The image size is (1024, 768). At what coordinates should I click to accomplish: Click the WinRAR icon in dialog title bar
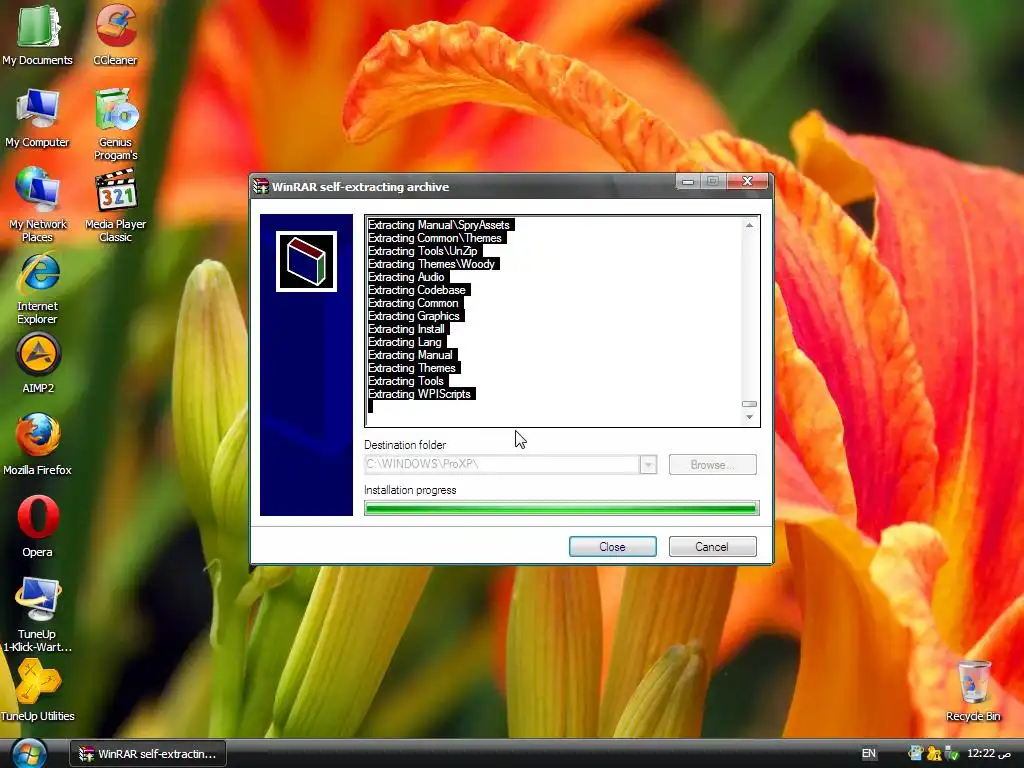click(x=261, y=187)
